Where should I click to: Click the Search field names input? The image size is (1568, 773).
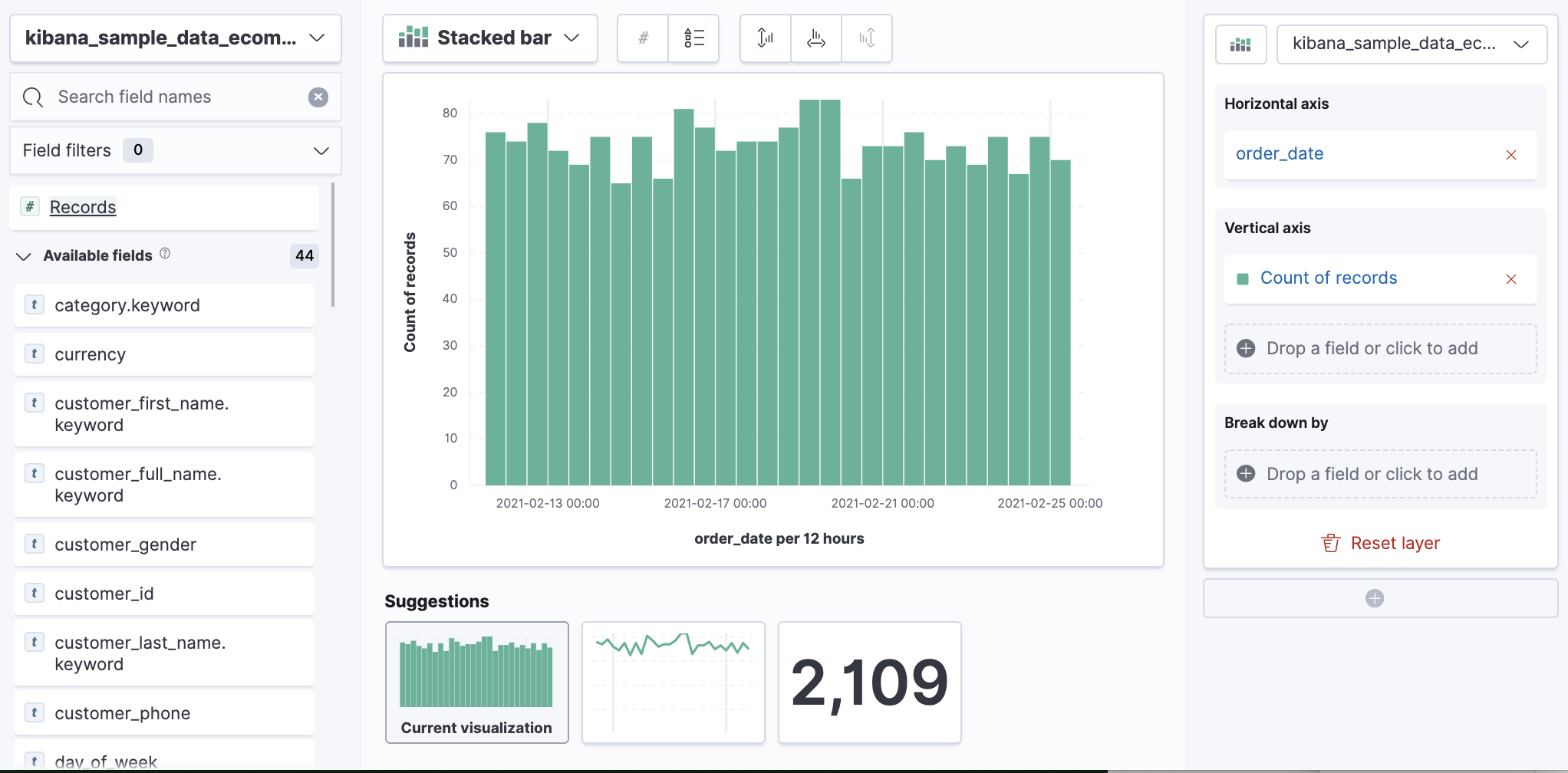(176, 97)
